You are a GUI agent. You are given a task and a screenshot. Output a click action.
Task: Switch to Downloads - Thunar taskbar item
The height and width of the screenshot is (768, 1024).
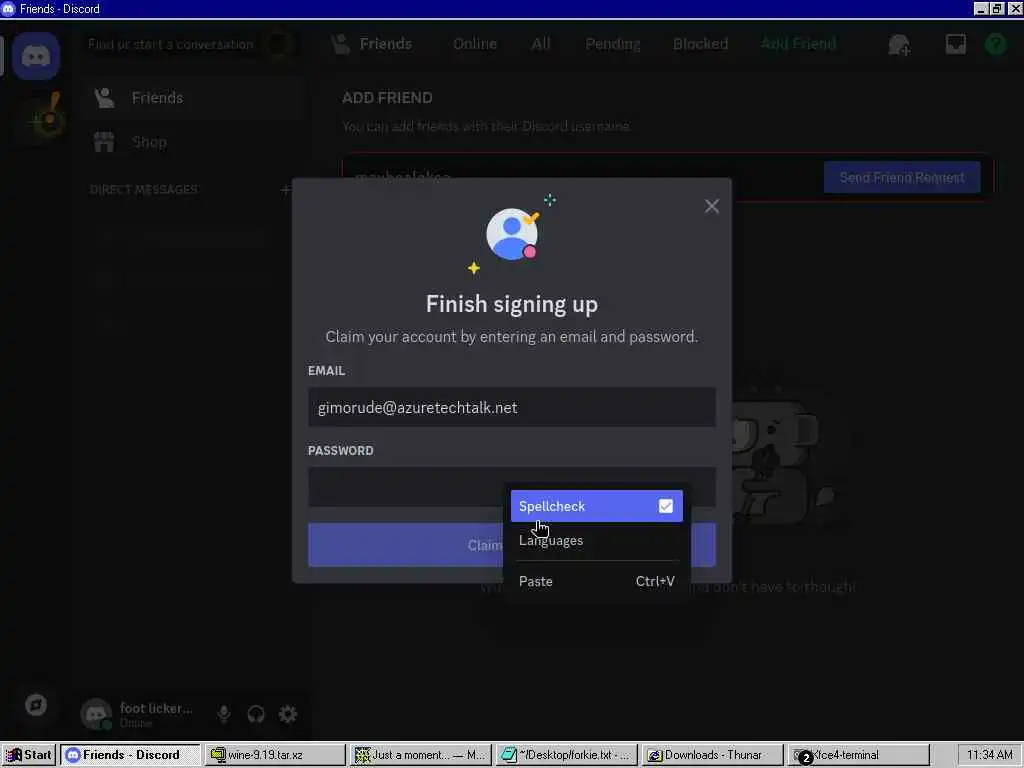click(712, 755)
